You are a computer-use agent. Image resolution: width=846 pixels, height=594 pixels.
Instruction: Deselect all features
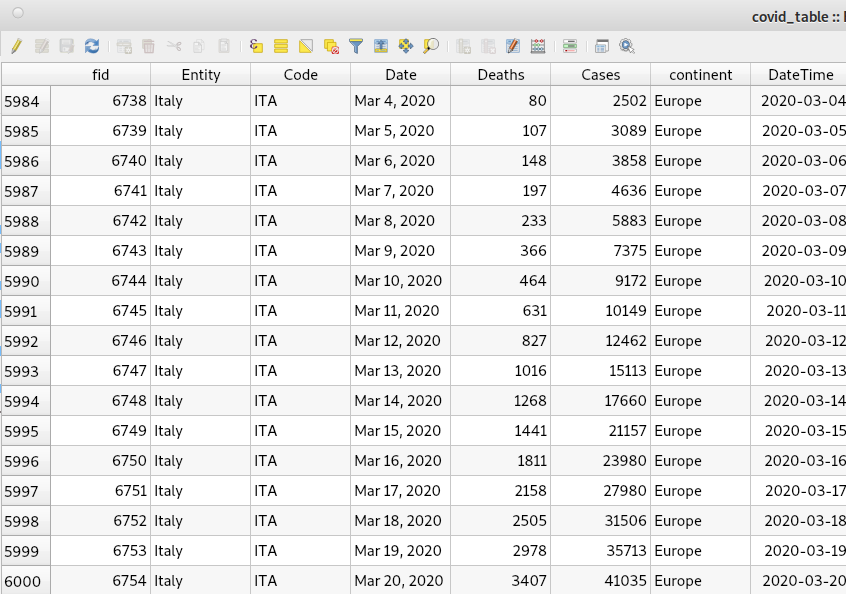tap(331, 46)
